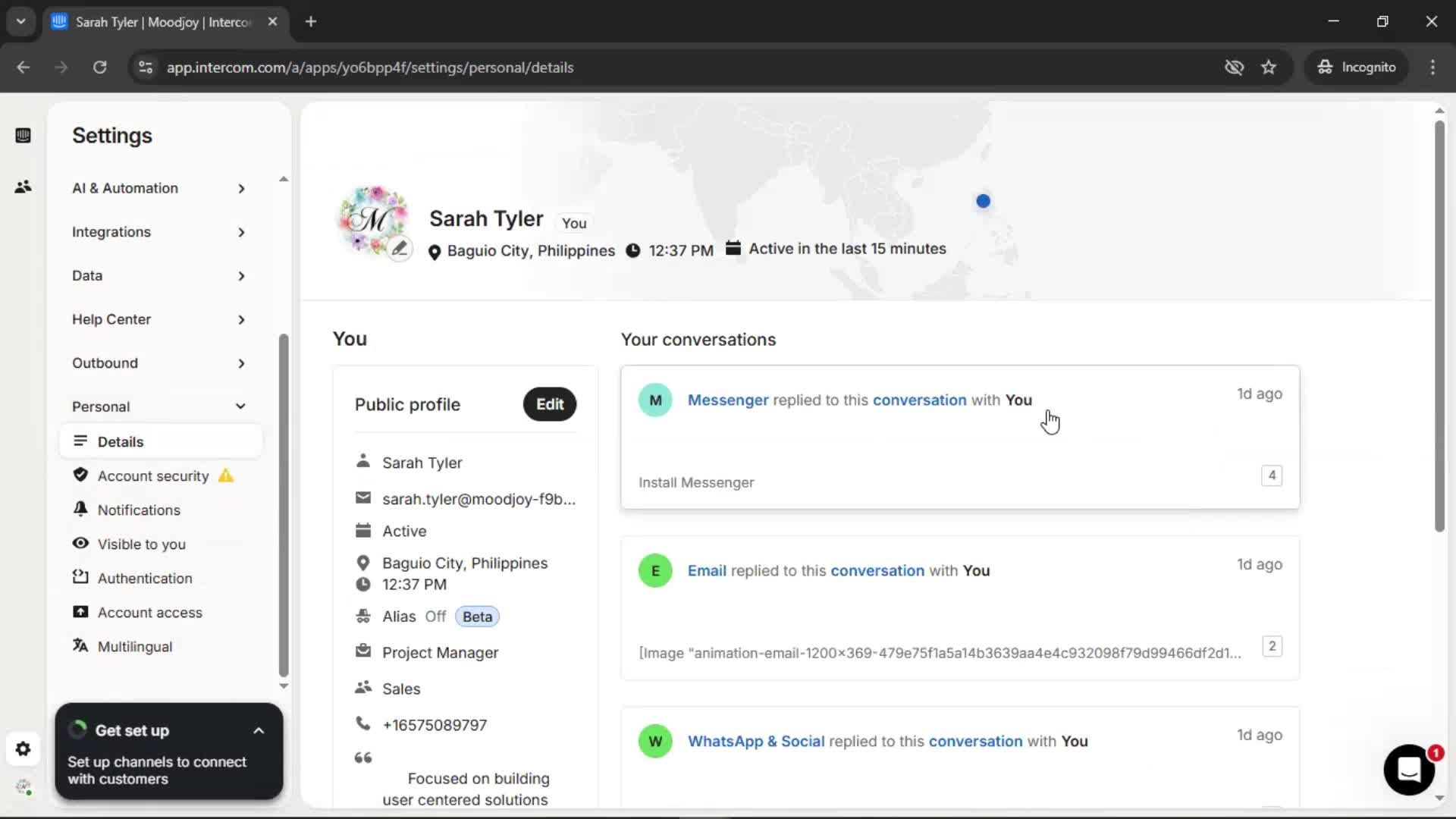Click the E avatar in the Email conversation

click(655, 570)
